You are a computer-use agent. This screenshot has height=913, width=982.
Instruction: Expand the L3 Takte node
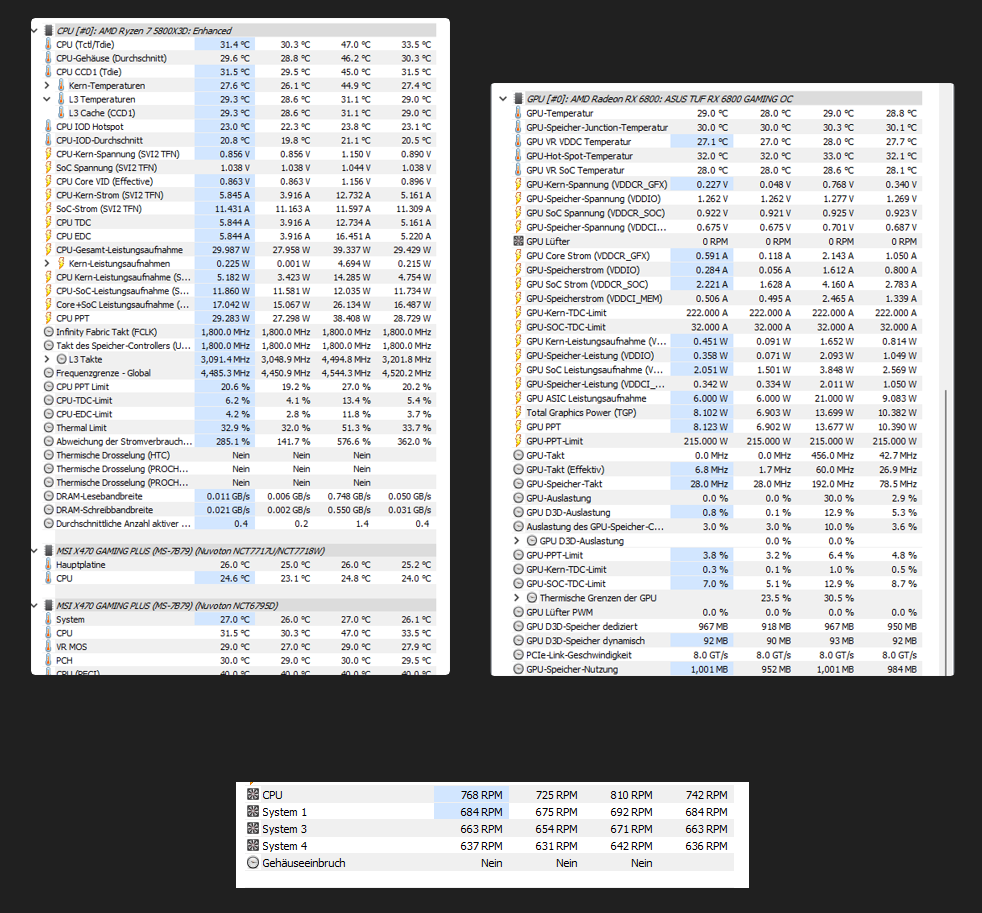tap(47, 359)
